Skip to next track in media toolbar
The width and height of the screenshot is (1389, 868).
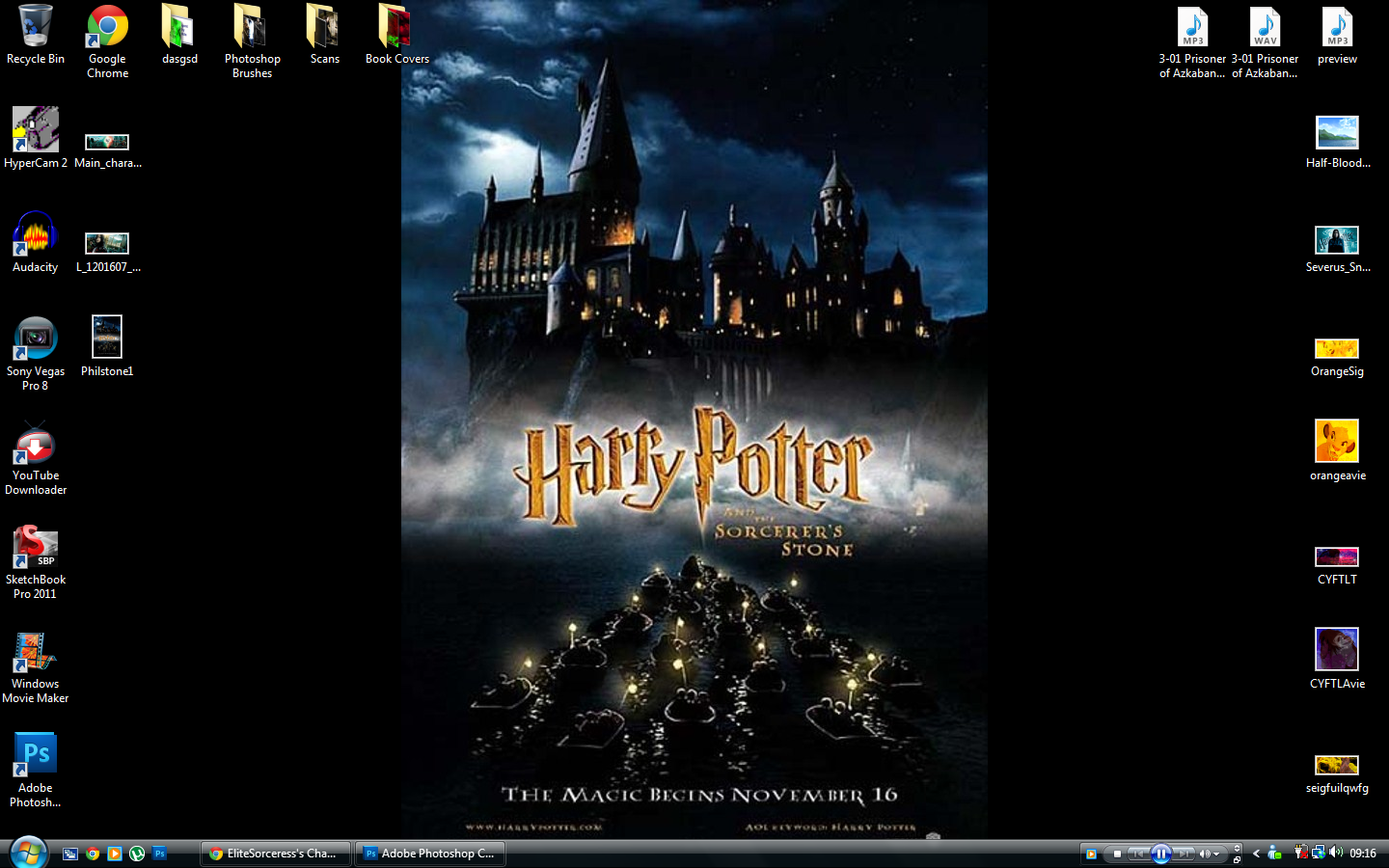(1184, 854)
